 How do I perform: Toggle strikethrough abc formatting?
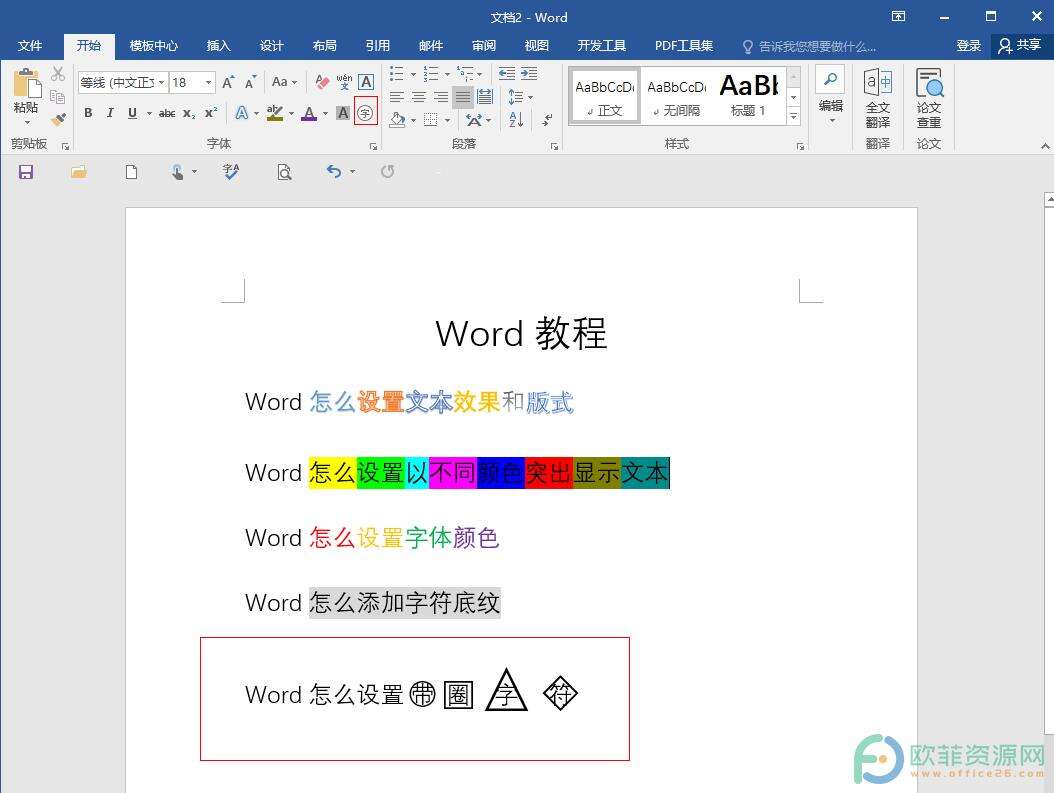point(167,114)
